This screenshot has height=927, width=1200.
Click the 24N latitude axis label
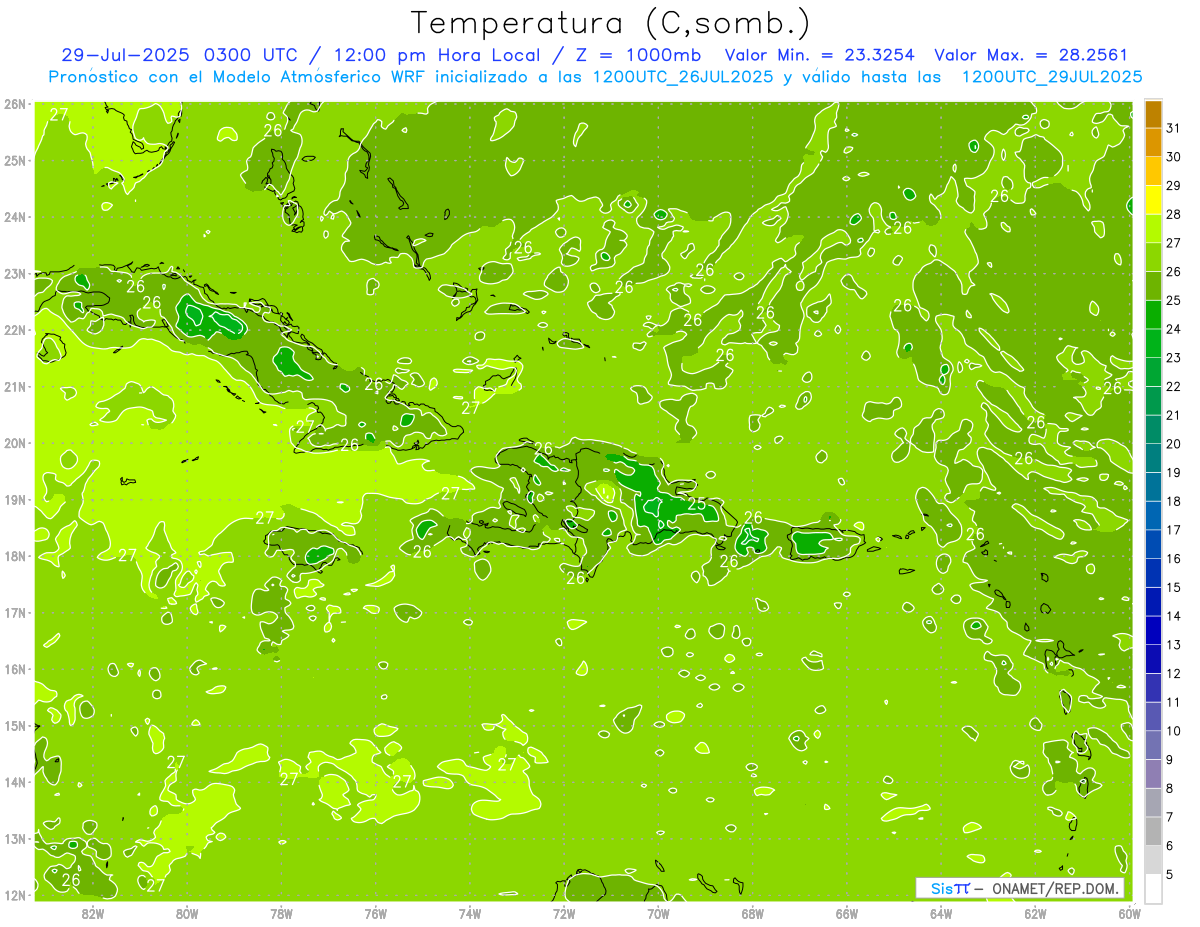(14, 217)
